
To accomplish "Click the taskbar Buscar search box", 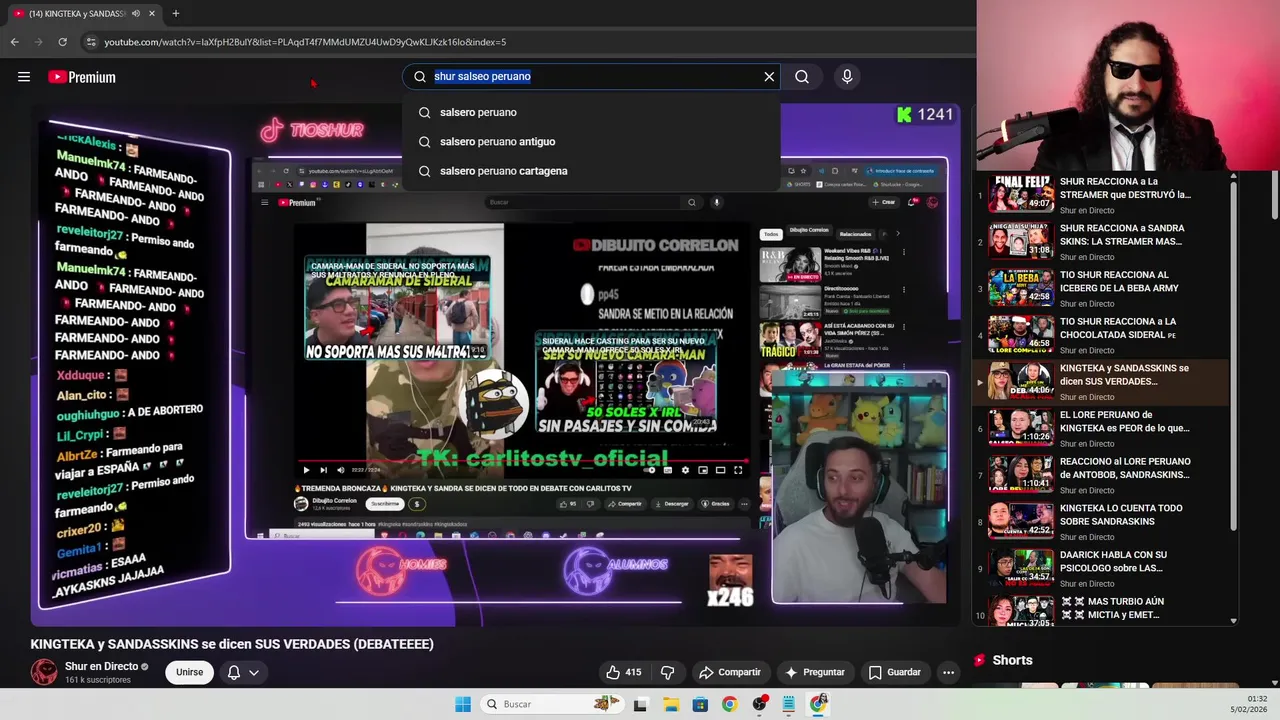I will tap(550, 704).
